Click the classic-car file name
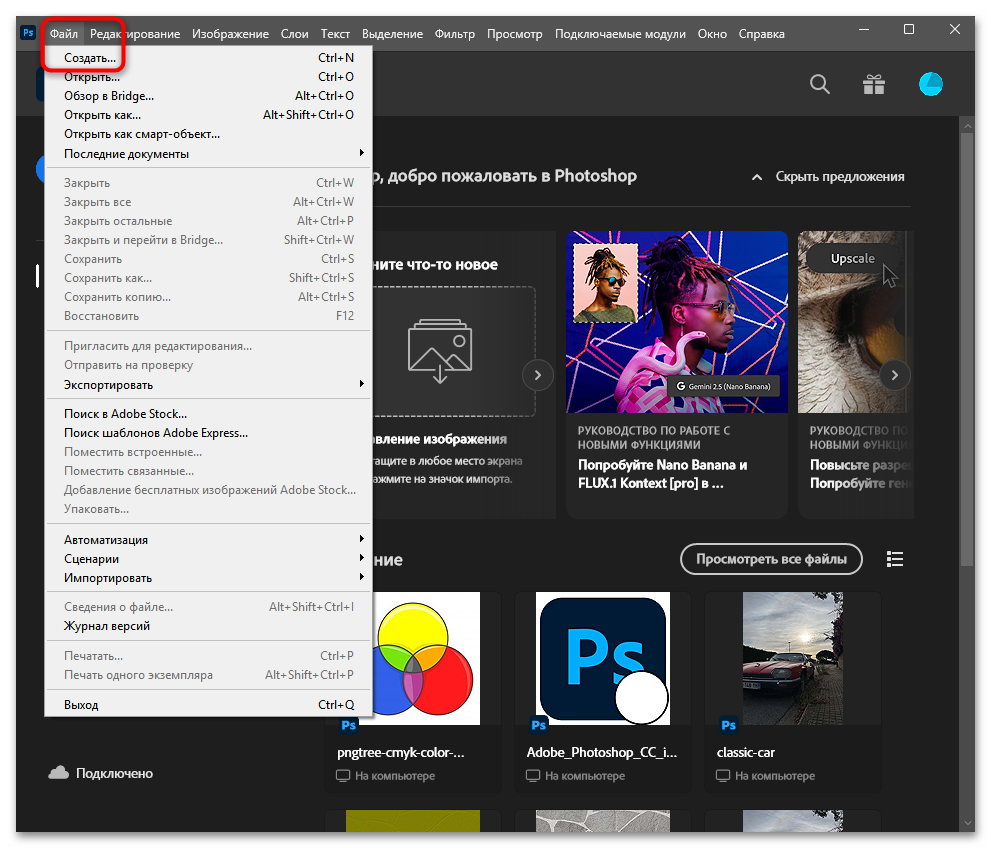The image size is (991, 848). tap(746, 752)
